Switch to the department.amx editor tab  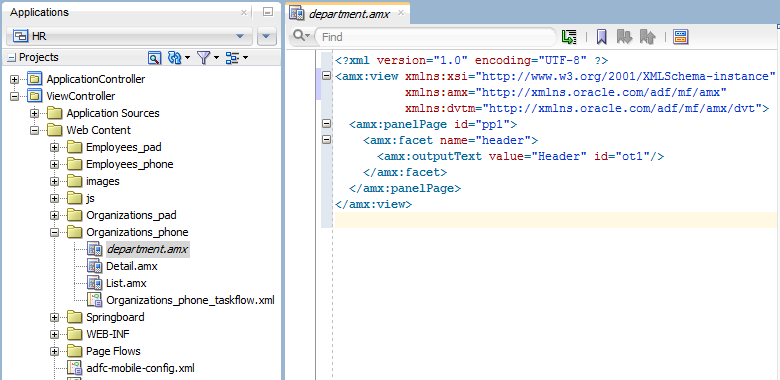point(348,13)
